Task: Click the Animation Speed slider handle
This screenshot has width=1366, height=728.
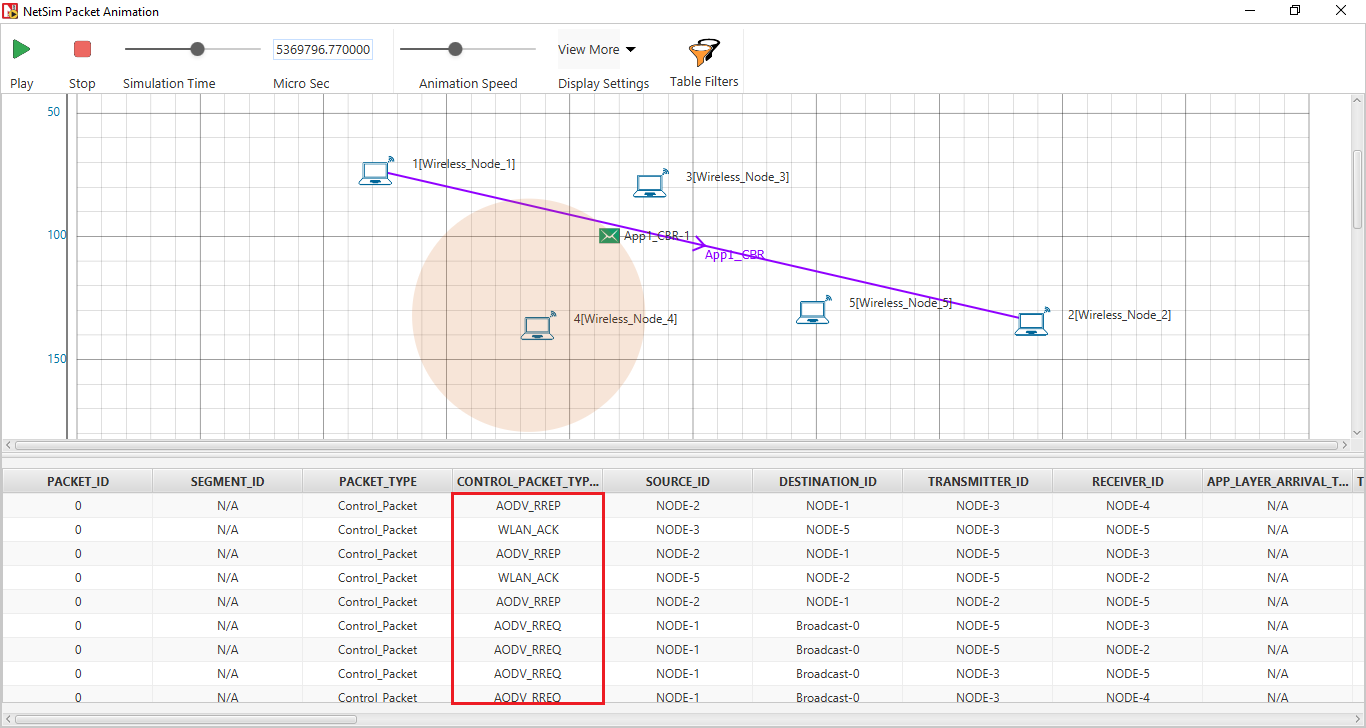Action: click(455, 49)
